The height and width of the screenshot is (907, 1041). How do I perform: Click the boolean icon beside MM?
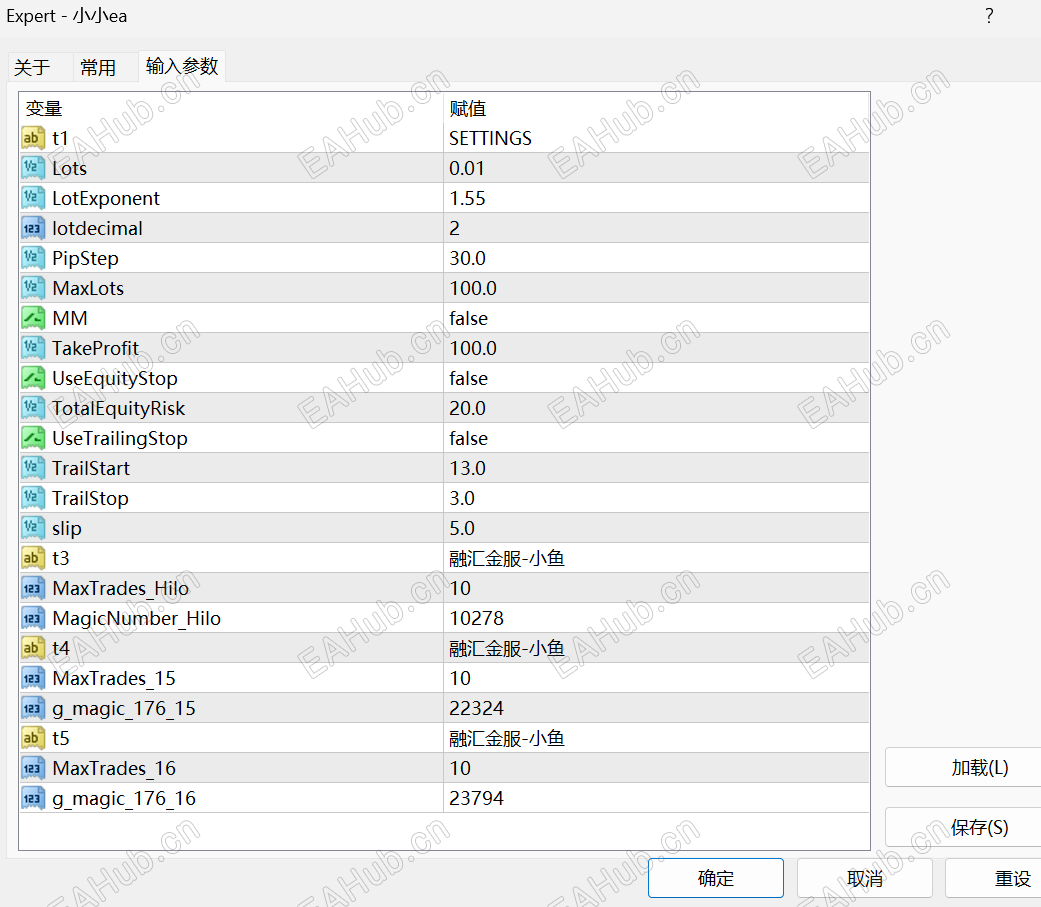(33, 318)
